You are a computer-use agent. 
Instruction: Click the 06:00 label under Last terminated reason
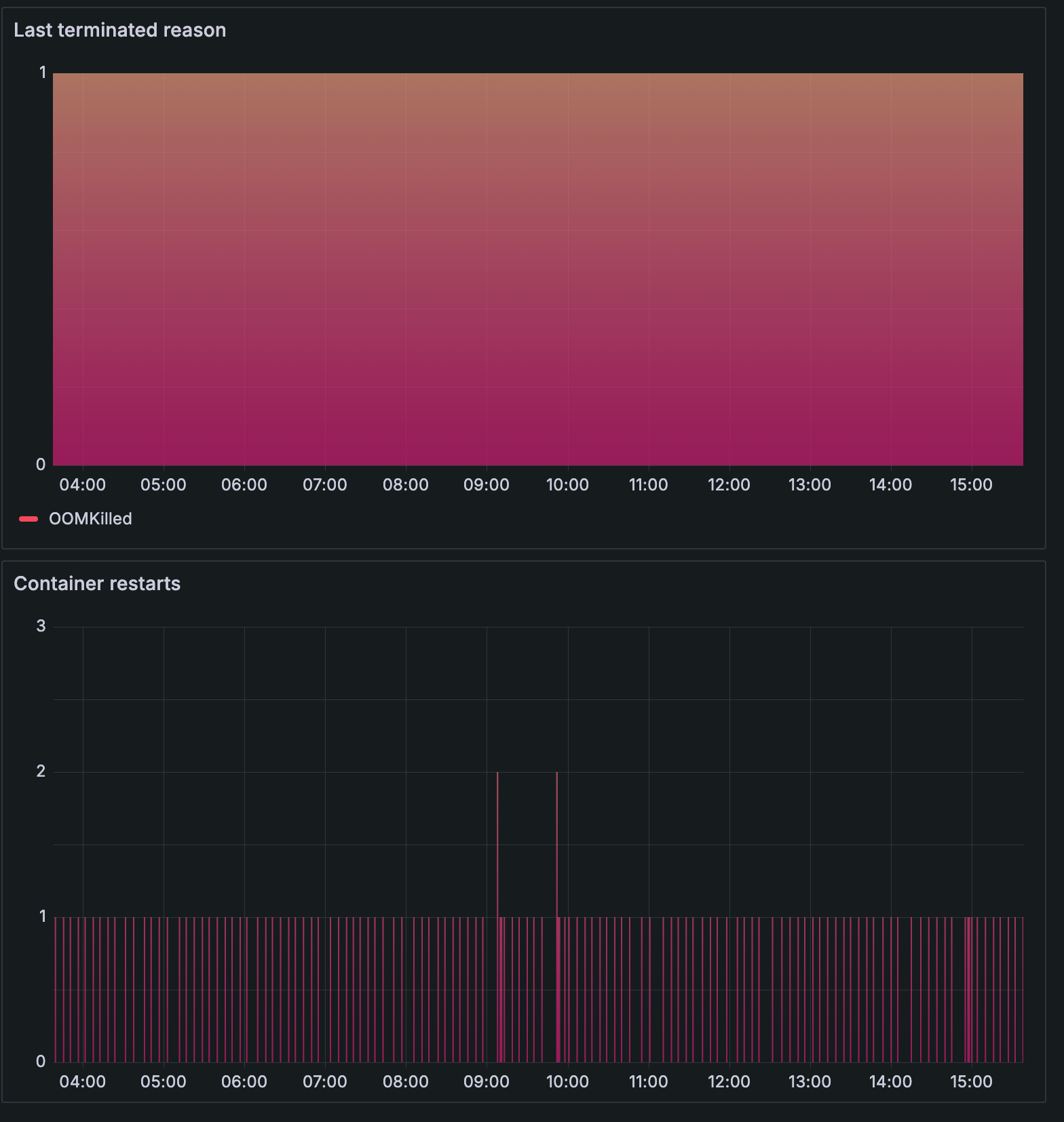pyautogui.click(x=244, y=485)
